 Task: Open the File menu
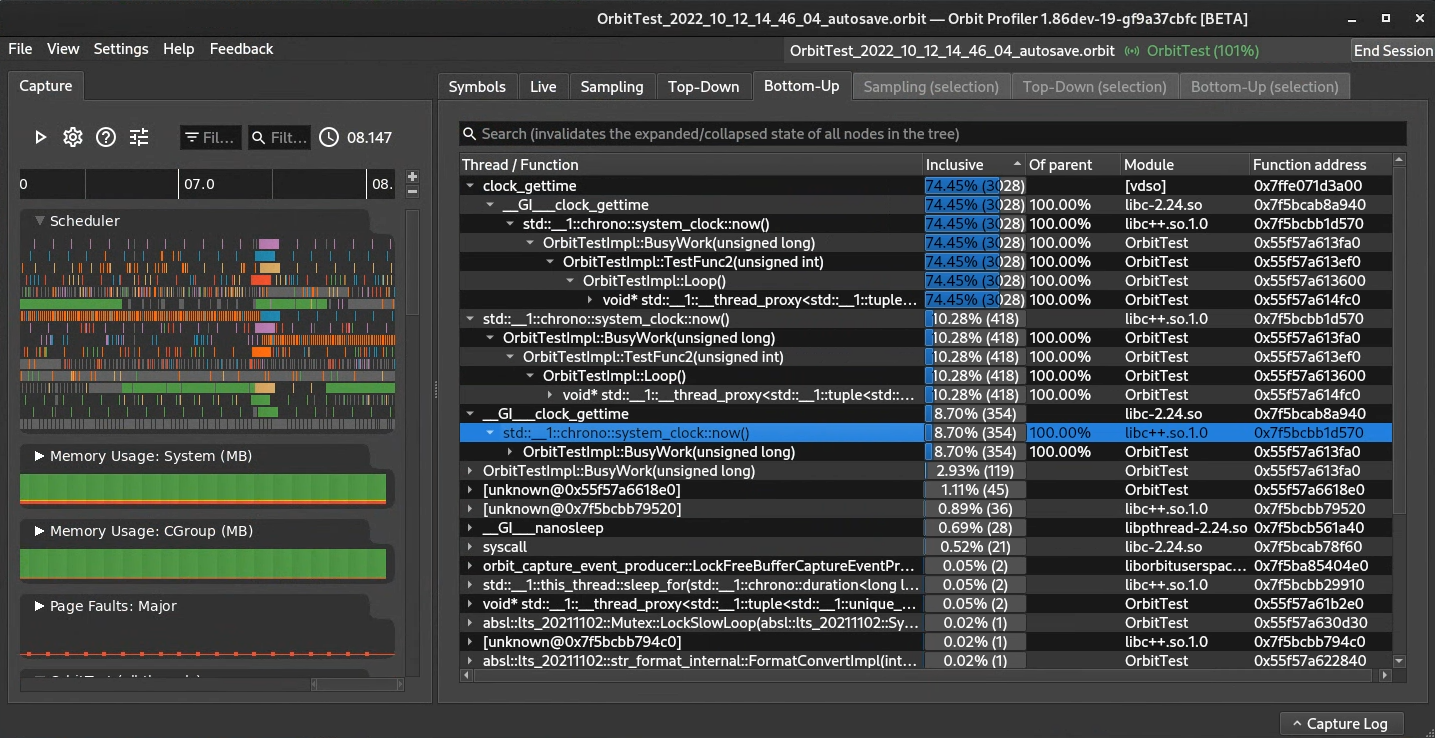(20, 49)
